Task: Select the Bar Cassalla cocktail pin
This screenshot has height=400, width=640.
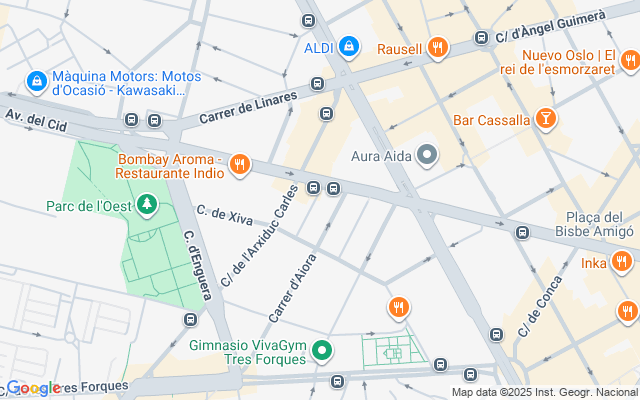Action: [x=545, y=120]
